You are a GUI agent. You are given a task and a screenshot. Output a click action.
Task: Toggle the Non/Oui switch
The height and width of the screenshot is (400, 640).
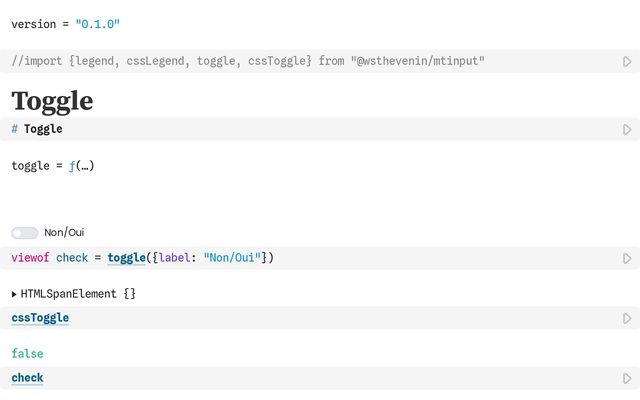(24, 233)
